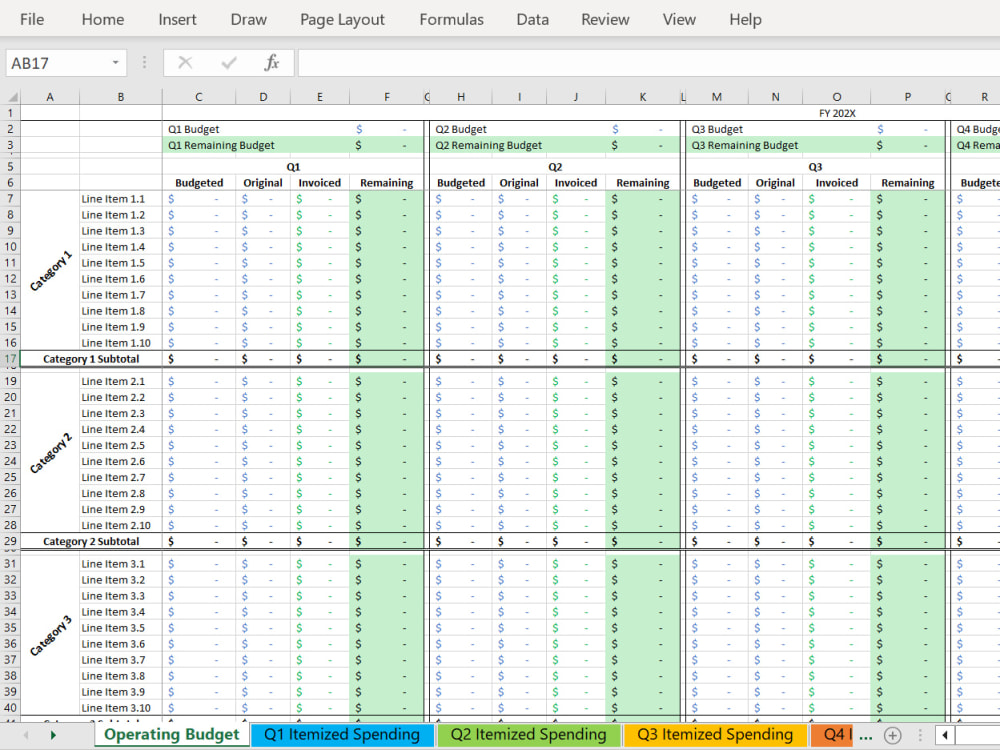The image size is (1000, 750).
Task: Open the Data ribbon tab
Action: pos(532,19)
